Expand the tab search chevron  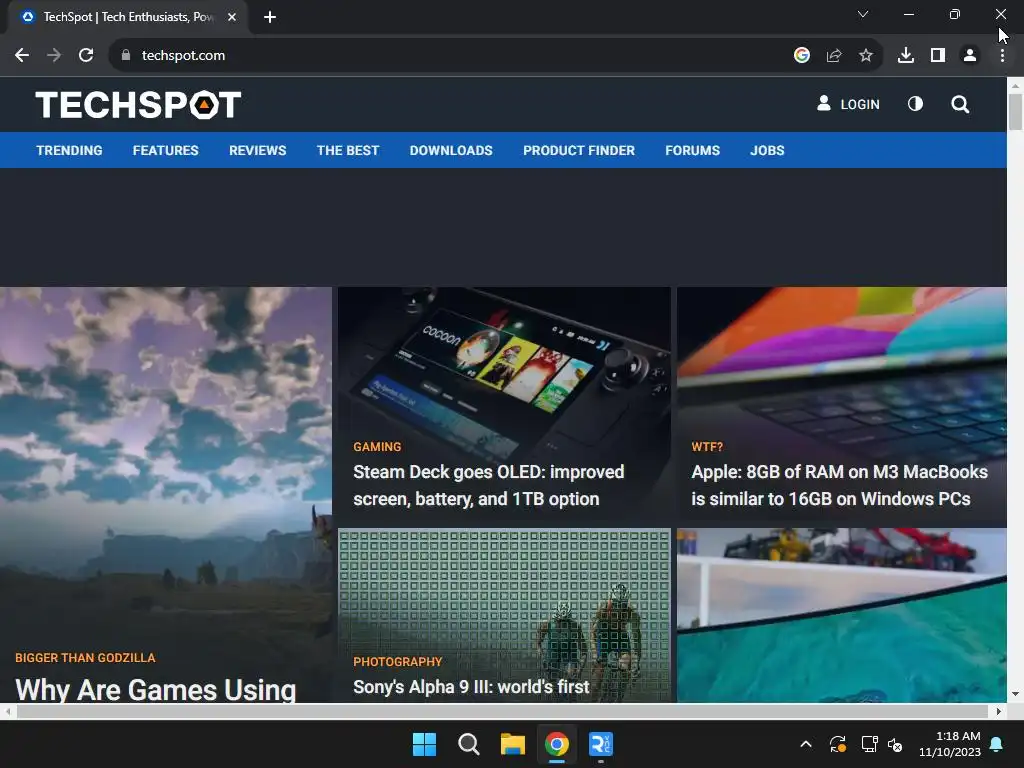(863, 14)
